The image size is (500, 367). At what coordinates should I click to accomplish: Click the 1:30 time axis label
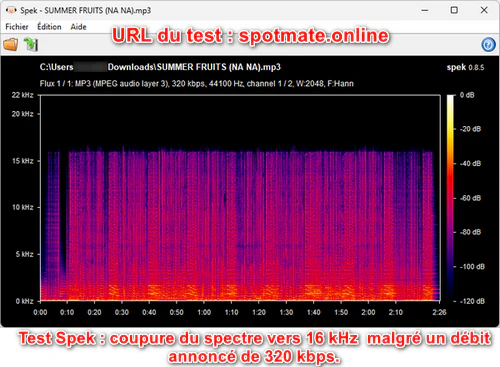(x=286, y=312)
